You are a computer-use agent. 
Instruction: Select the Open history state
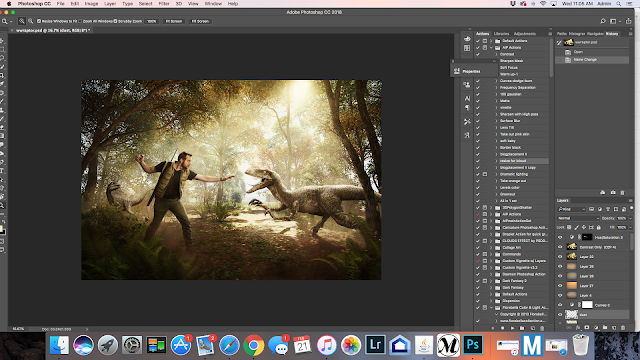coord(593,52)
